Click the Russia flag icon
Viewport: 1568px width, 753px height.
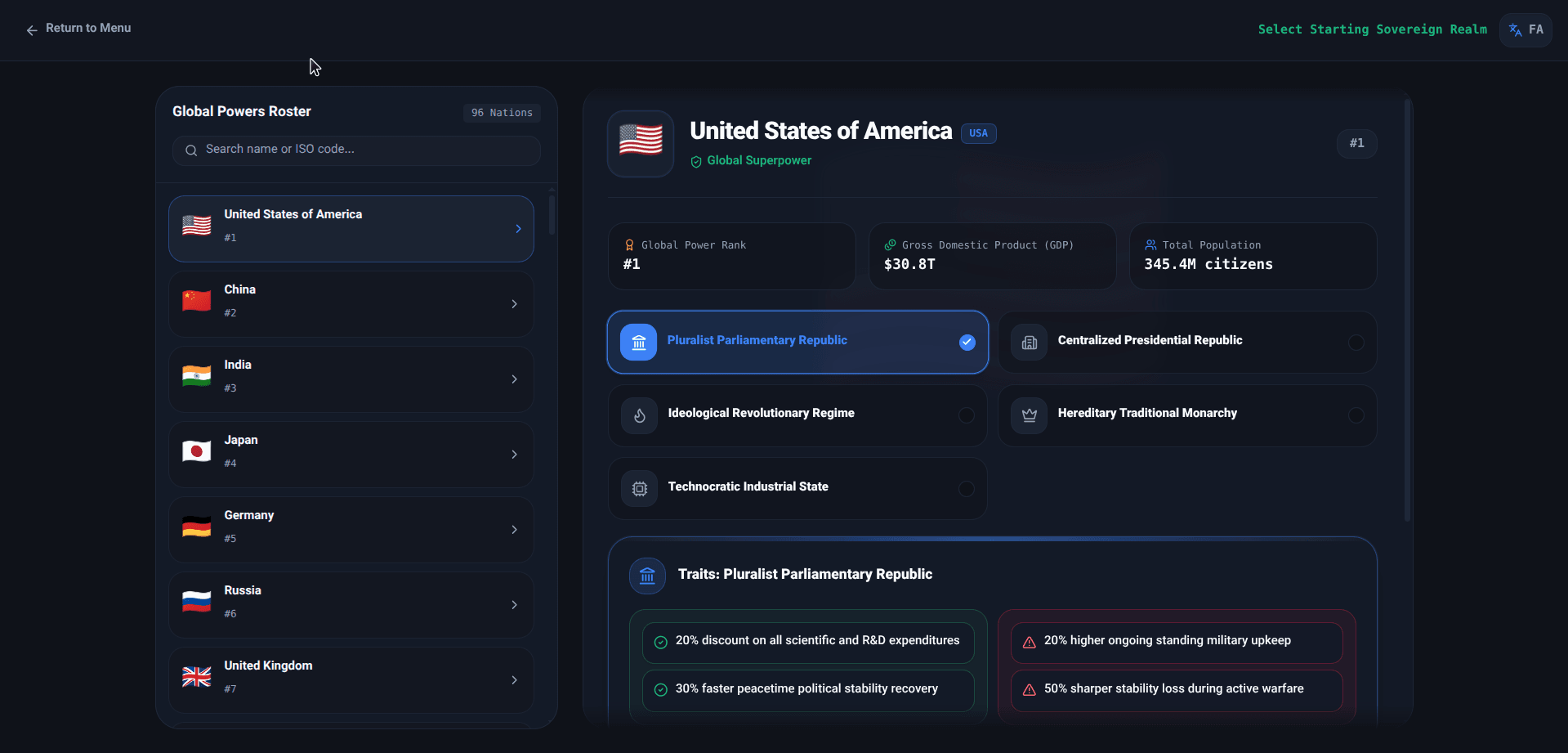(x=197, y=602)
